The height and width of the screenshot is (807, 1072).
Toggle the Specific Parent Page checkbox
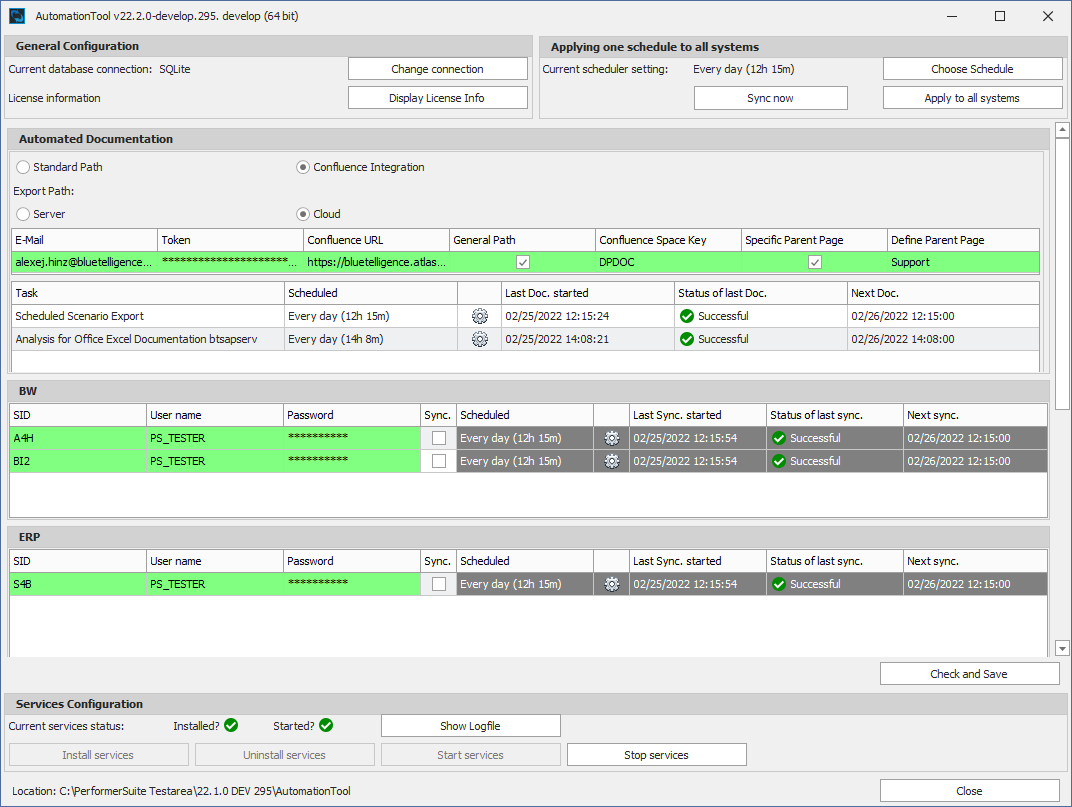(814, 261)
